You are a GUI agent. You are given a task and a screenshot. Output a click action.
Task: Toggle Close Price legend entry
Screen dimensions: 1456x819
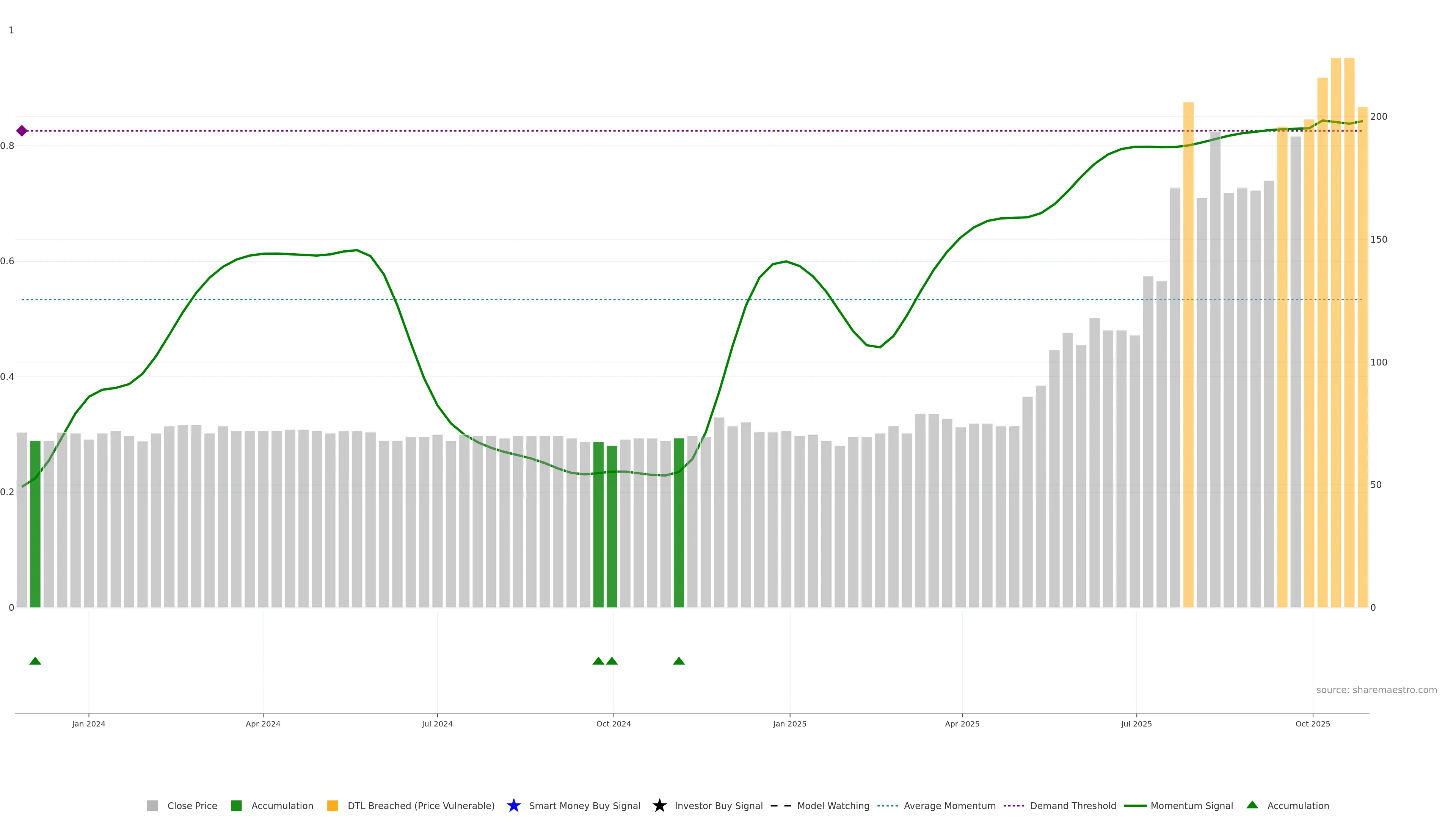(x=191, y=805)
